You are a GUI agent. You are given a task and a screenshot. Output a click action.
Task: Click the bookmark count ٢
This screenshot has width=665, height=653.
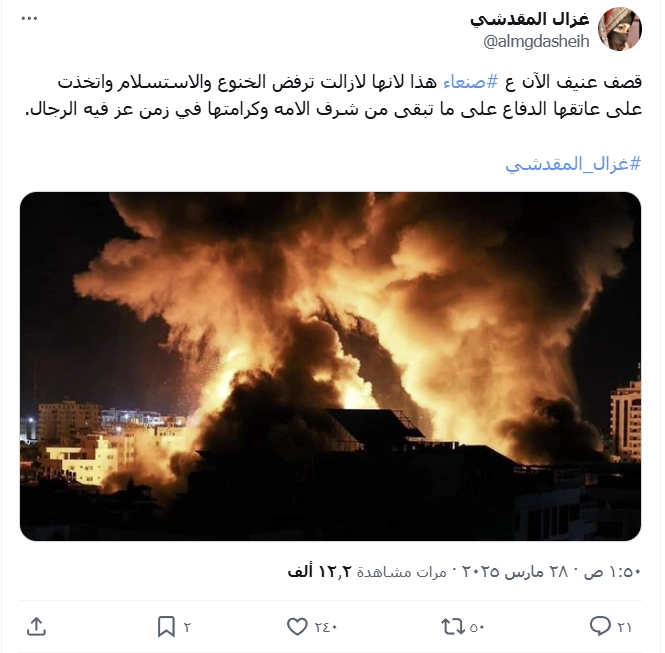point(187,627)
